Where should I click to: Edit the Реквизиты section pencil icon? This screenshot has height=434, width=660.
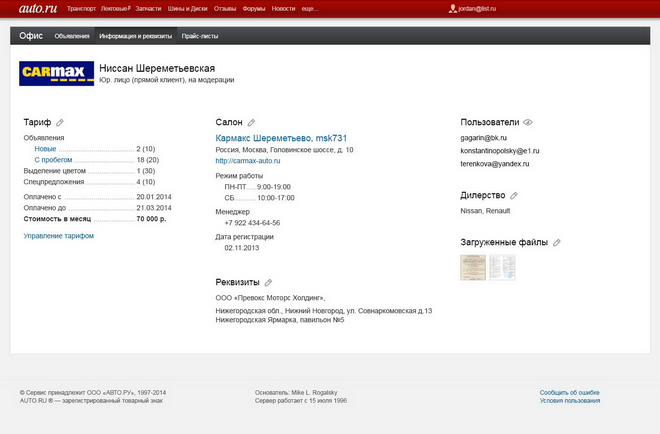point(268,282)
